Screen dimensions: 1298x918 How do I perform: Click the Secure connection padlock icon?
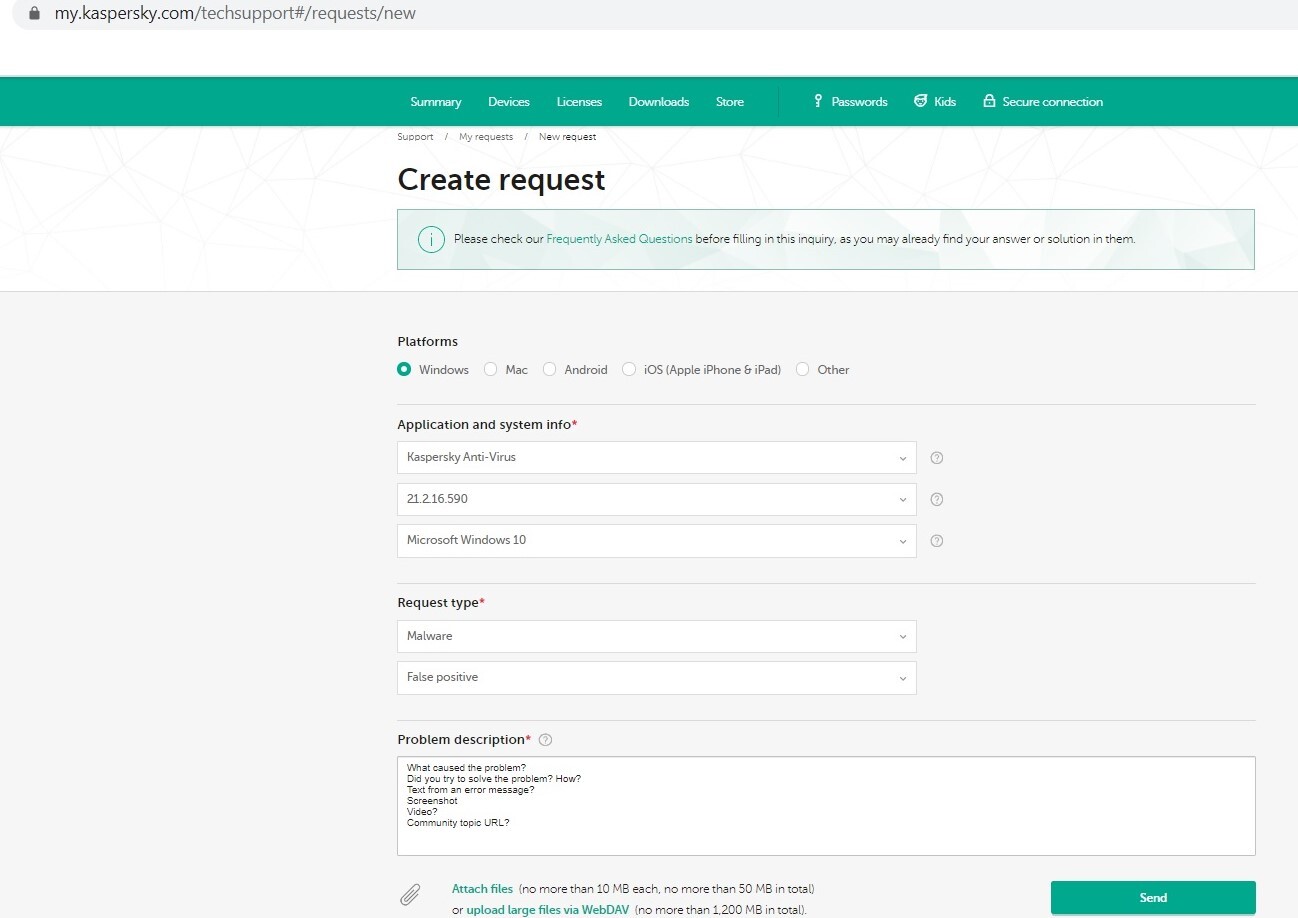[989, 101]
